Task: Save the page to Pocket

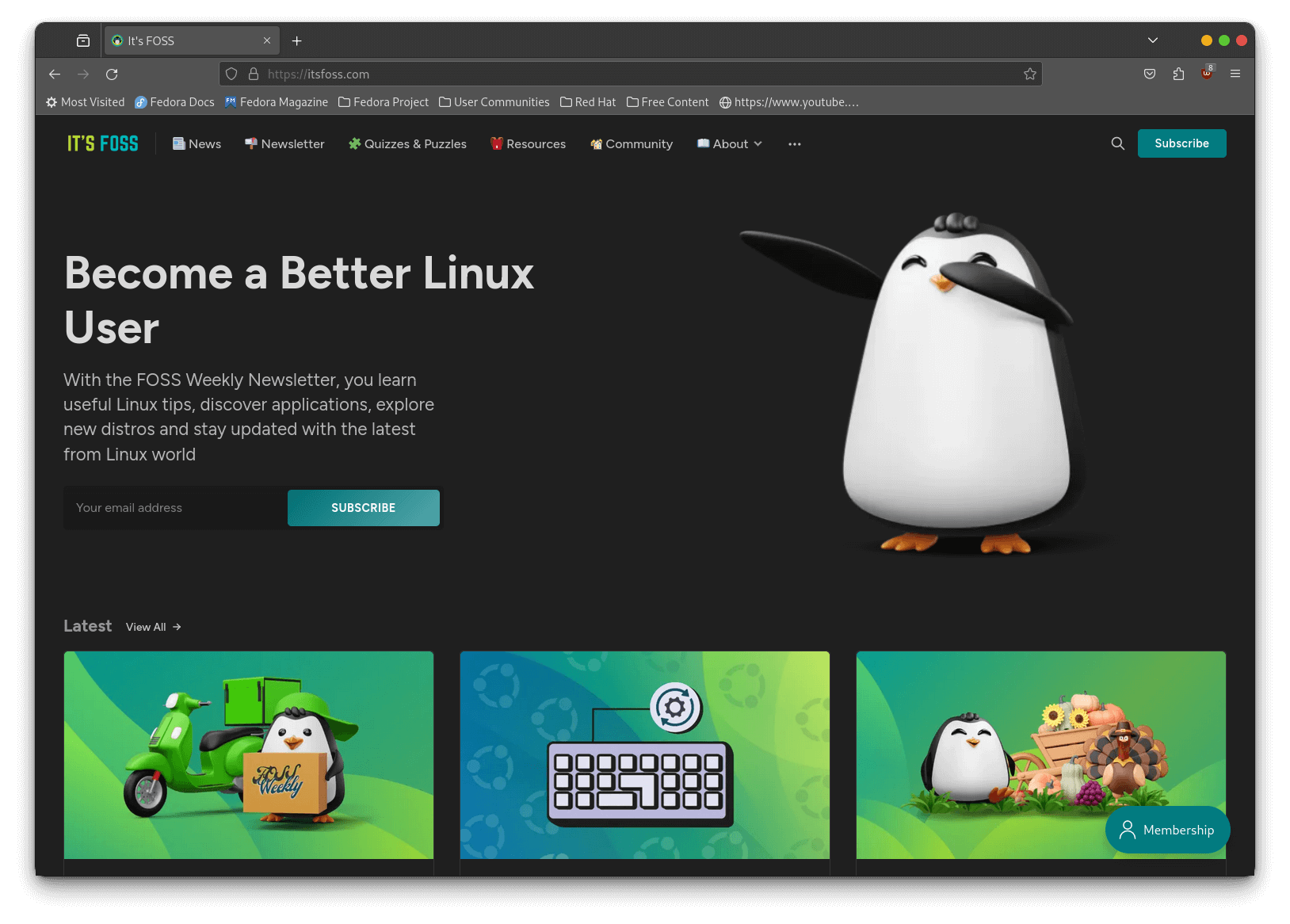Action: pos(1149,74)
